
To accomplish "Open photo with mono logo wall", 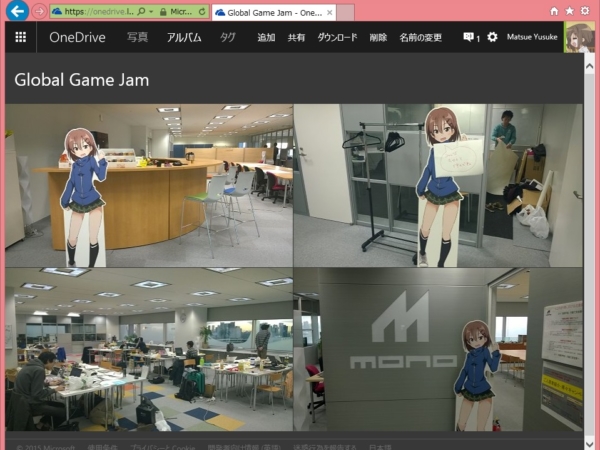I will [438, 349].
